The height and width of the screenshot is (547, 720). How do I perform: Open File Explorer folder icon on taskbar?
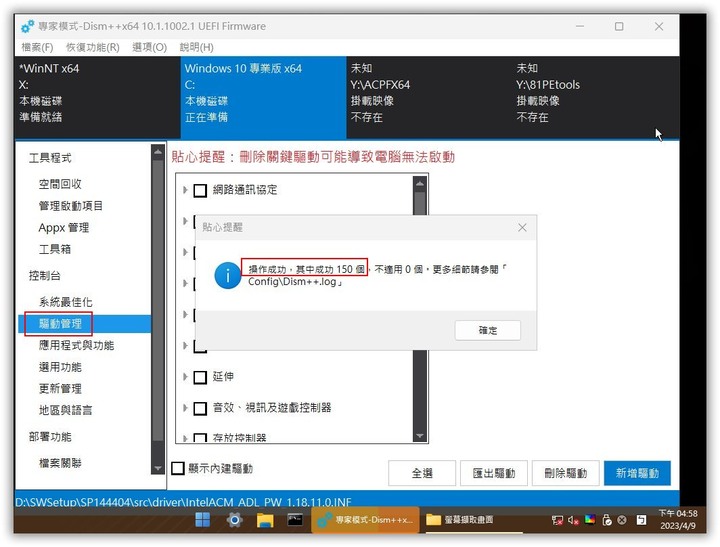(x=265, y=520)
